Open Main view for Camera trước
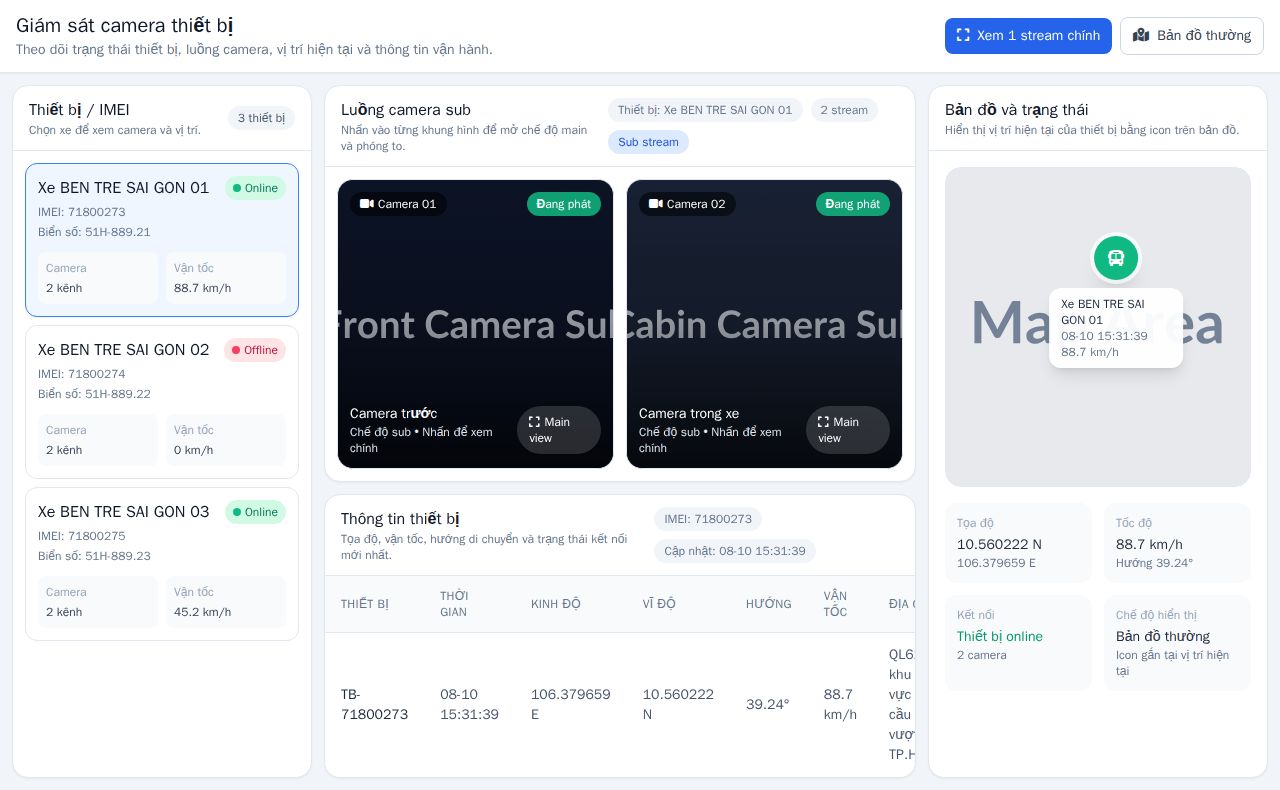The height and width of the screenshot is (790, 1280). pos(559,430)
